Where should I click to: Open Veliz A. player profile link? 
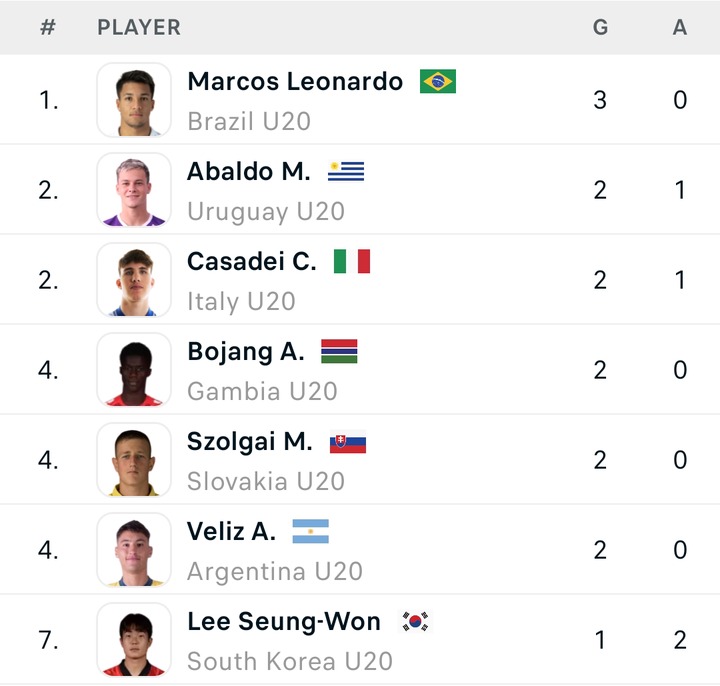(231, 531)
